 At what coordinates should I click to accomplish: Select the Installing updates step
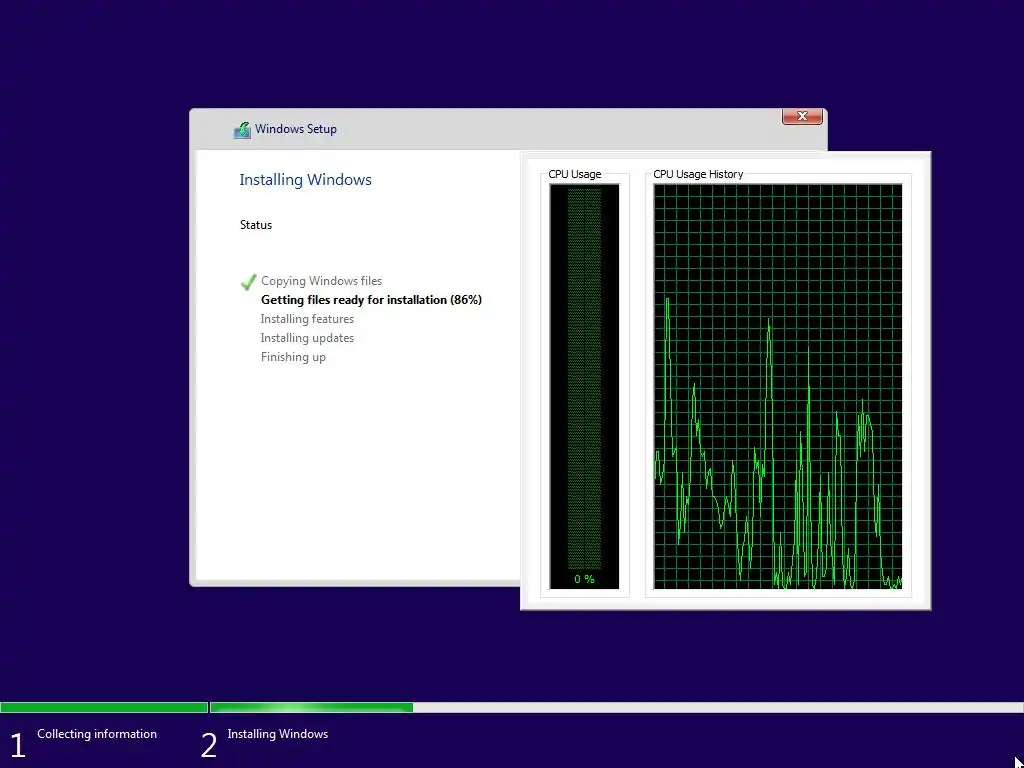[307, 338]
